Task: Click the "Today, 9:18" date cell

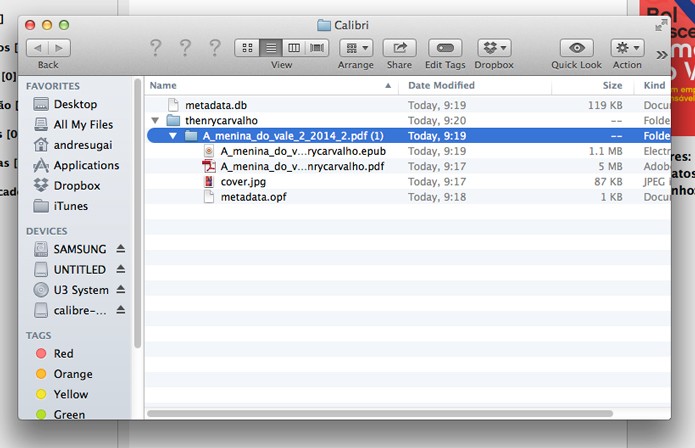Action: tap(437, 197)
